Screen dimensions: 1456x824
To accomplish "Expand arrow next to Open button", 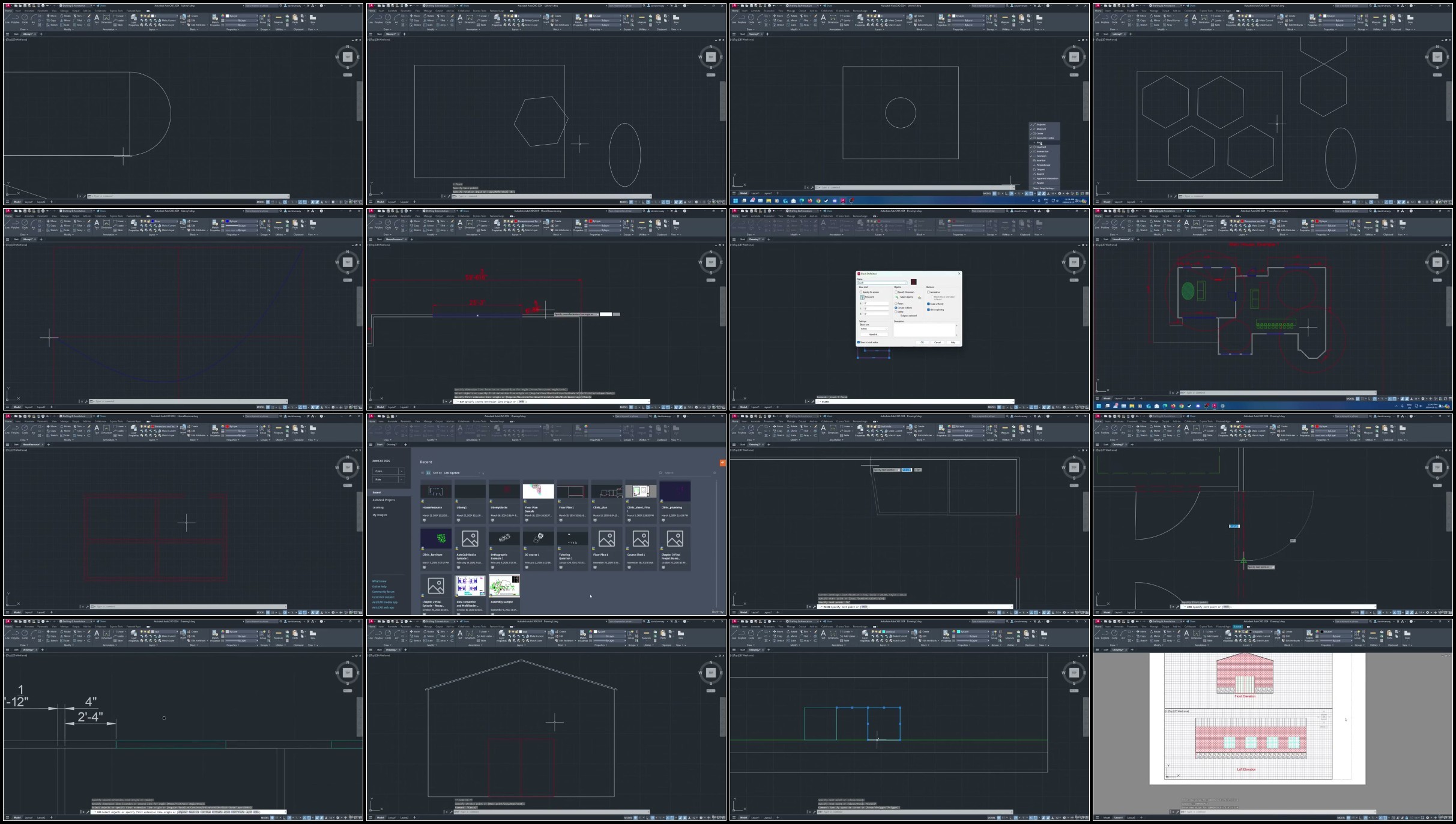I will [x=401, y=471].
